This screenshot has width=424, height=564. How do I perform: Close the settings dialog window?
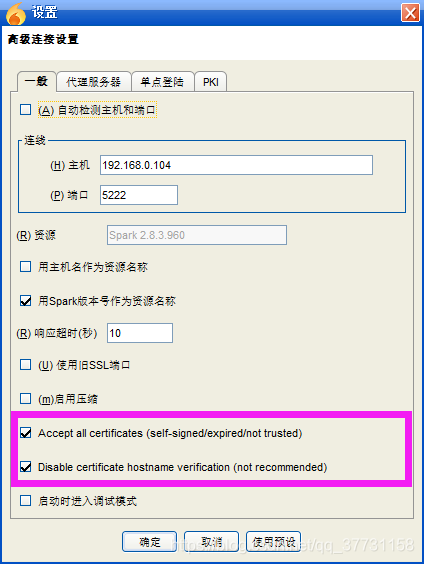[x=410, y=13]
